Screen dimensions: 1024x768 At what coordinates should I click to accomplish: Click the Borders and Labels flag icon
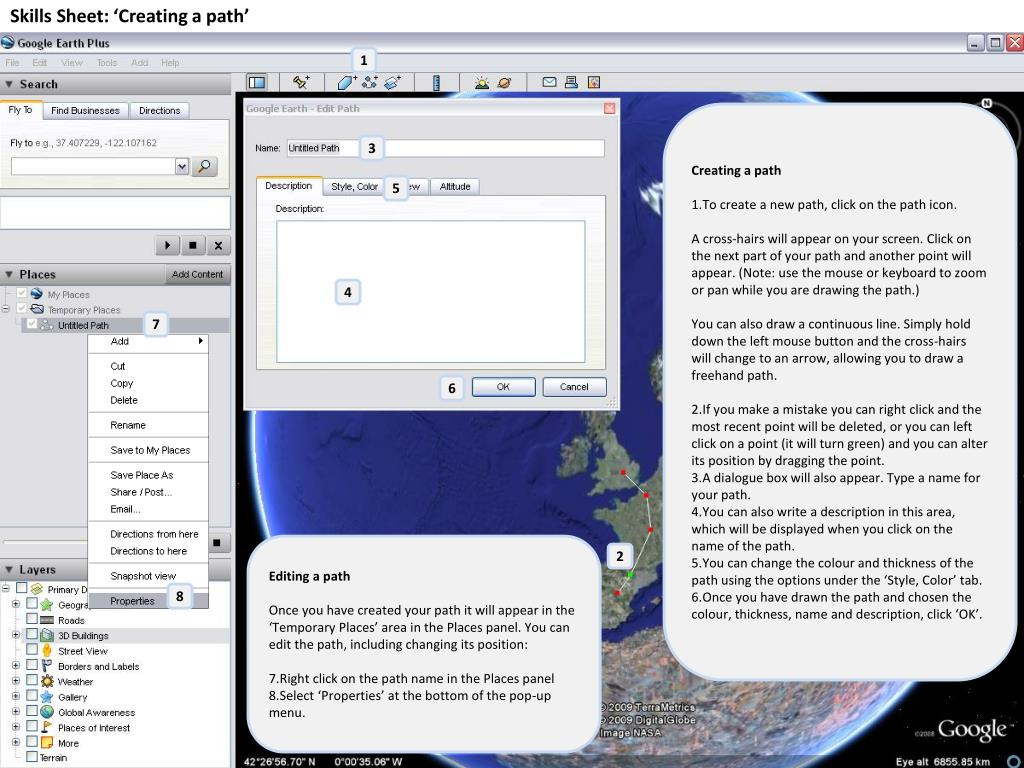[x=47, y=666]
